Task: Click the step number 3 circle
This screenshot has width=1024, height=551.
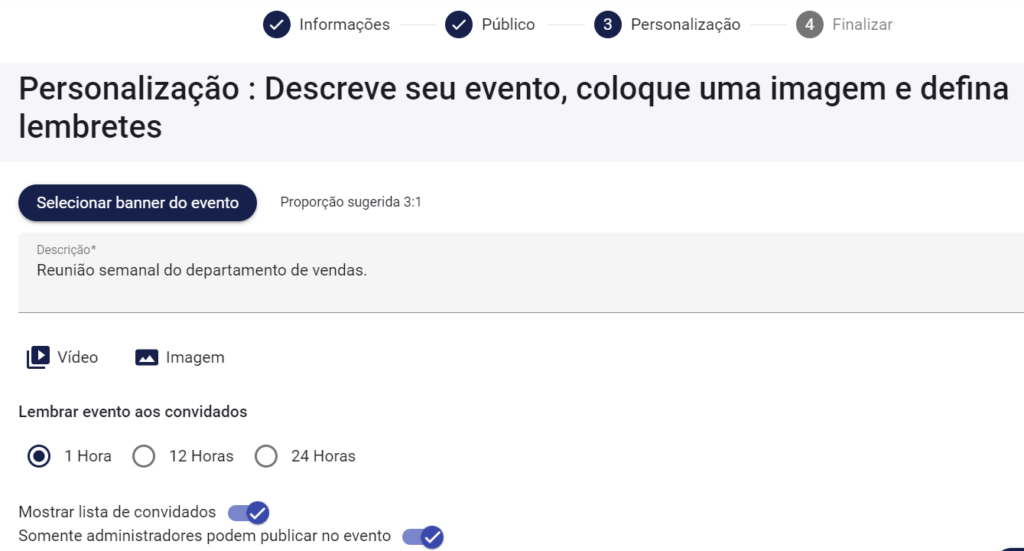Action: click(x=608, y=25)
